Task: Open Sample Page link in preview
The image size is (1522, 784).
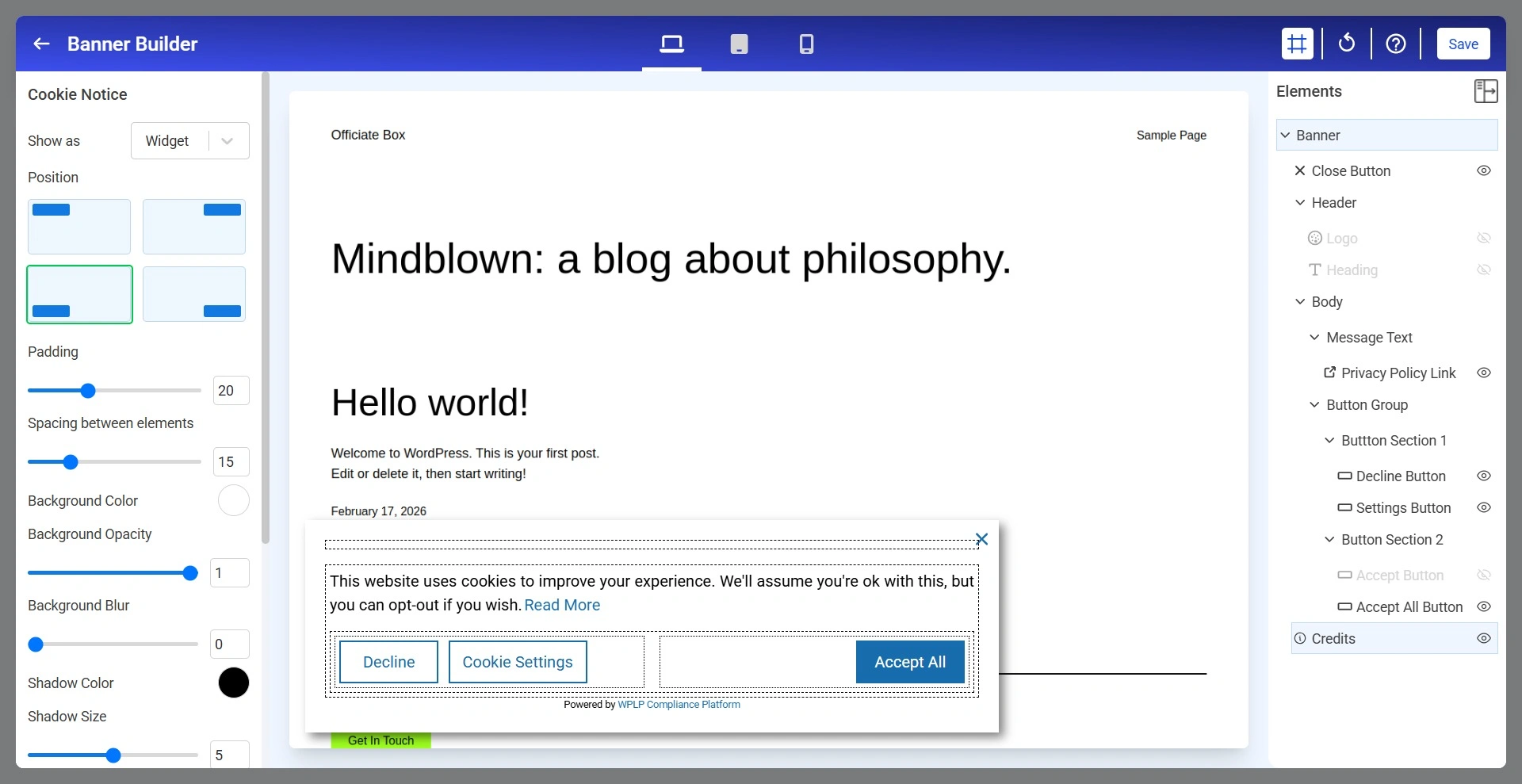Action: [x=1171, y=135]
